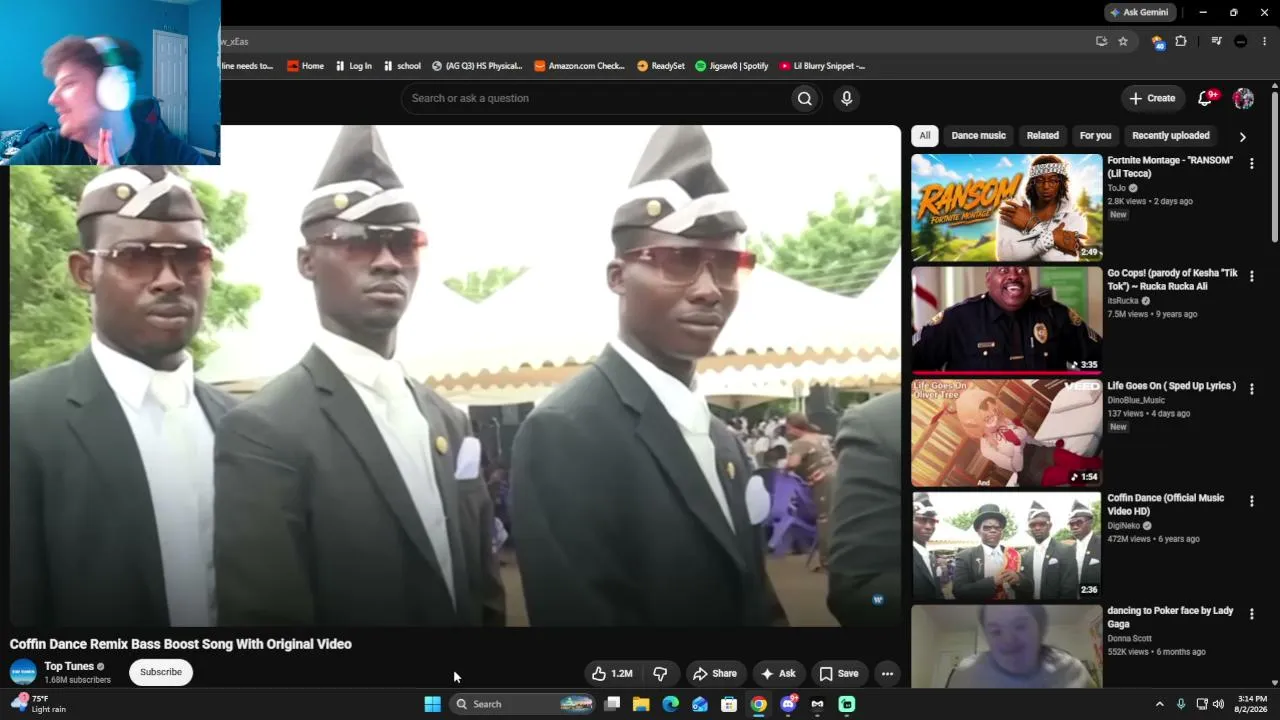This screenshot has width=1280, height=720.
Task: Like the Coffin Dance Remix video
Action: [x=612, y=674]
